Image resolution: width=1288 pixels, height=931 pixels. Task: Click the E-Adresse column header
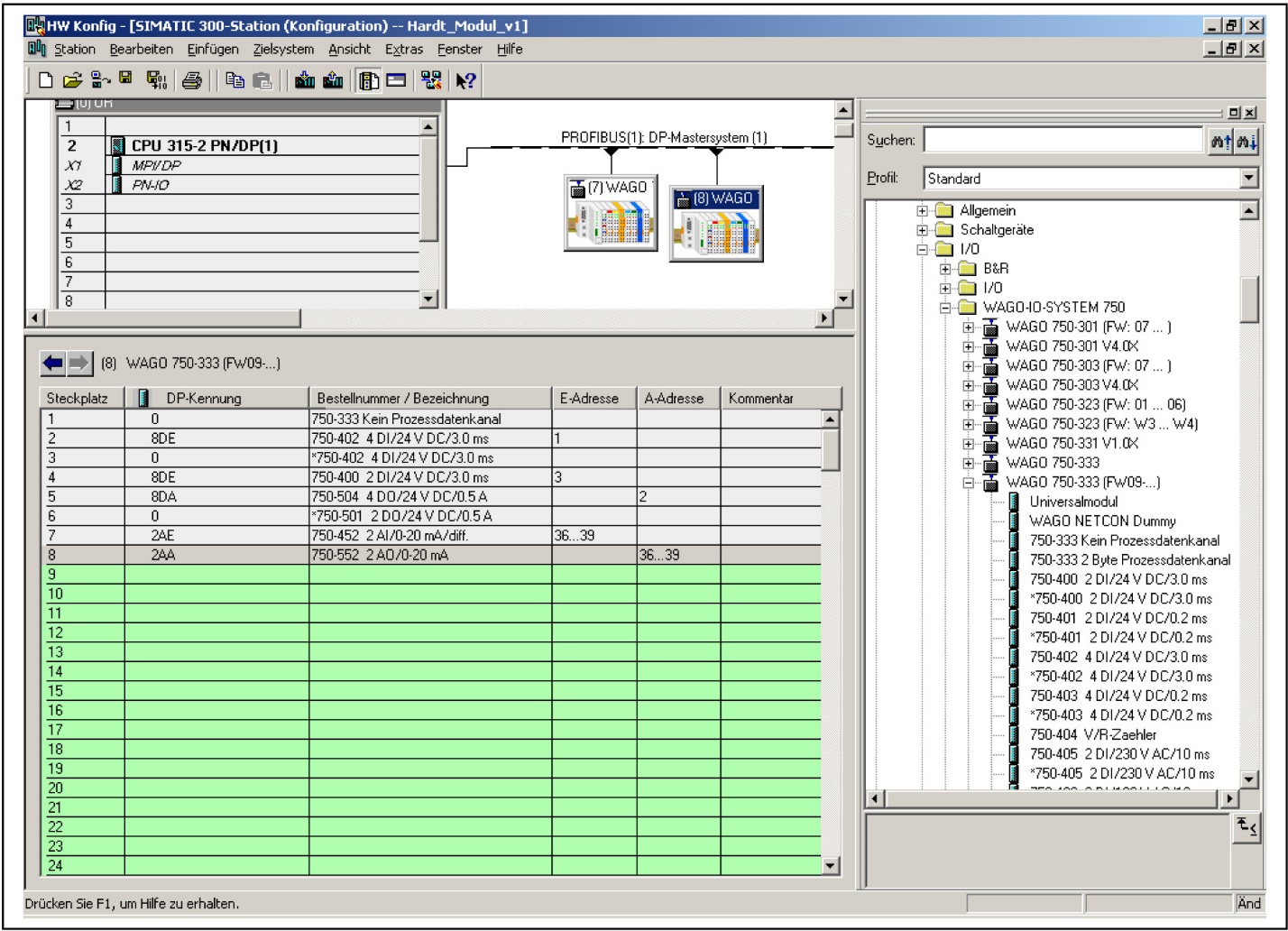(595, 399)
